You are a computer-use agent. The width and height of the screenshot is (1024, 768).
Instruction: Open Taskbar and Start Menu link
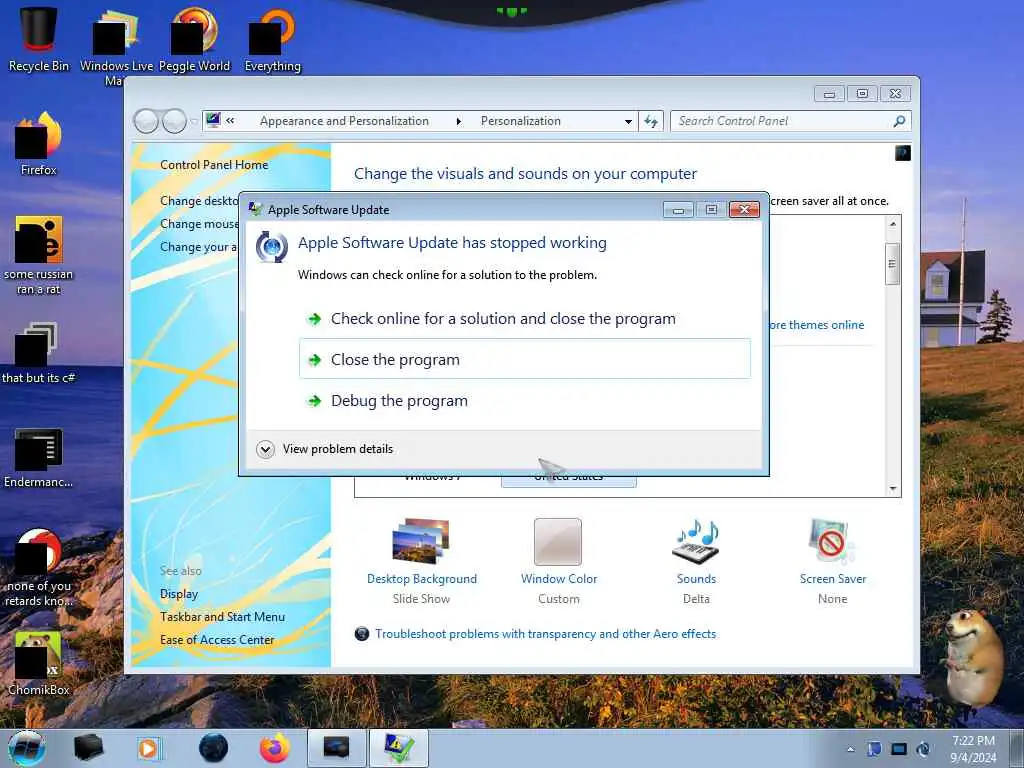click(x=222, y=616)
